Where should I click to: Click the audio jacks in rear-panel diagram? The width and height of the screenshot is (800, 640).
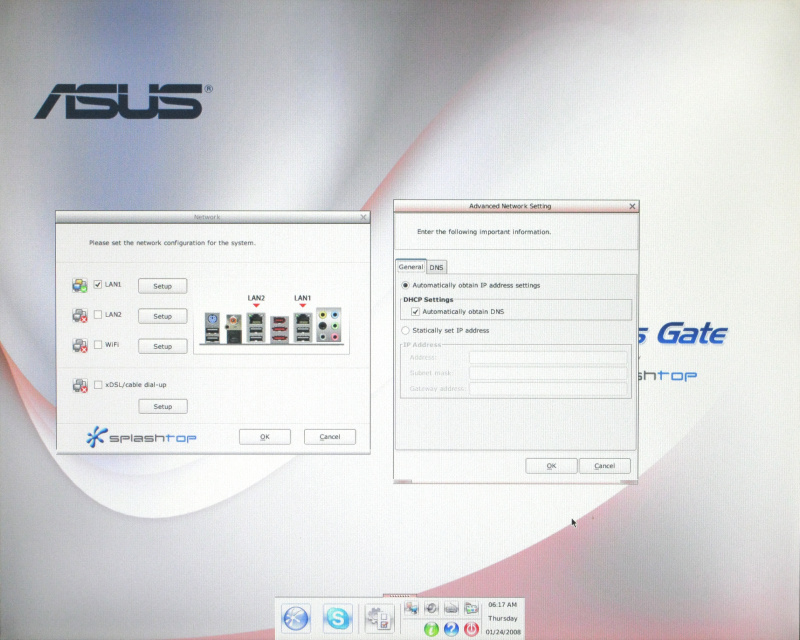click(x=329, y=324)
